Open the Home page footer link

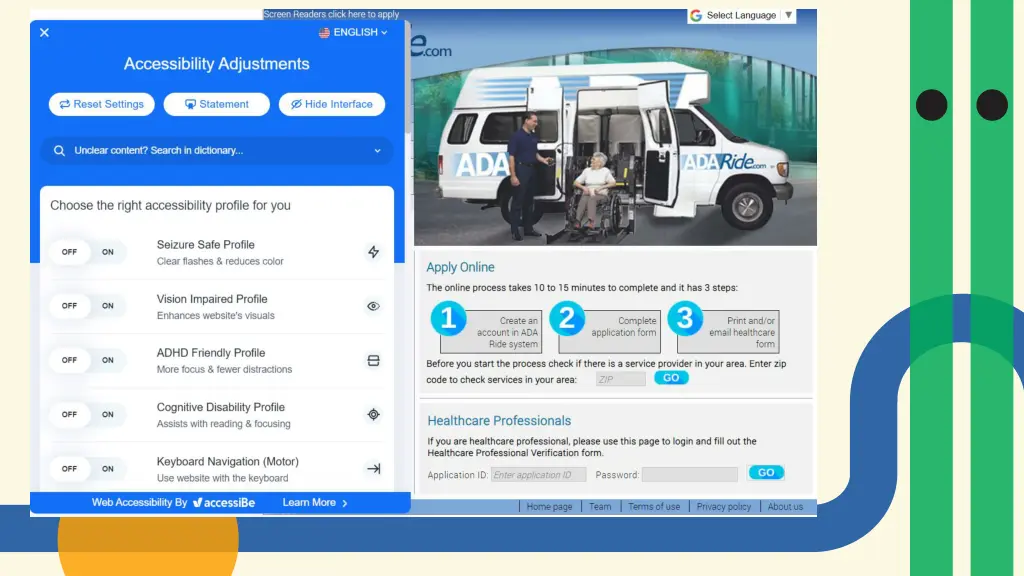click(x=549, y=507)
